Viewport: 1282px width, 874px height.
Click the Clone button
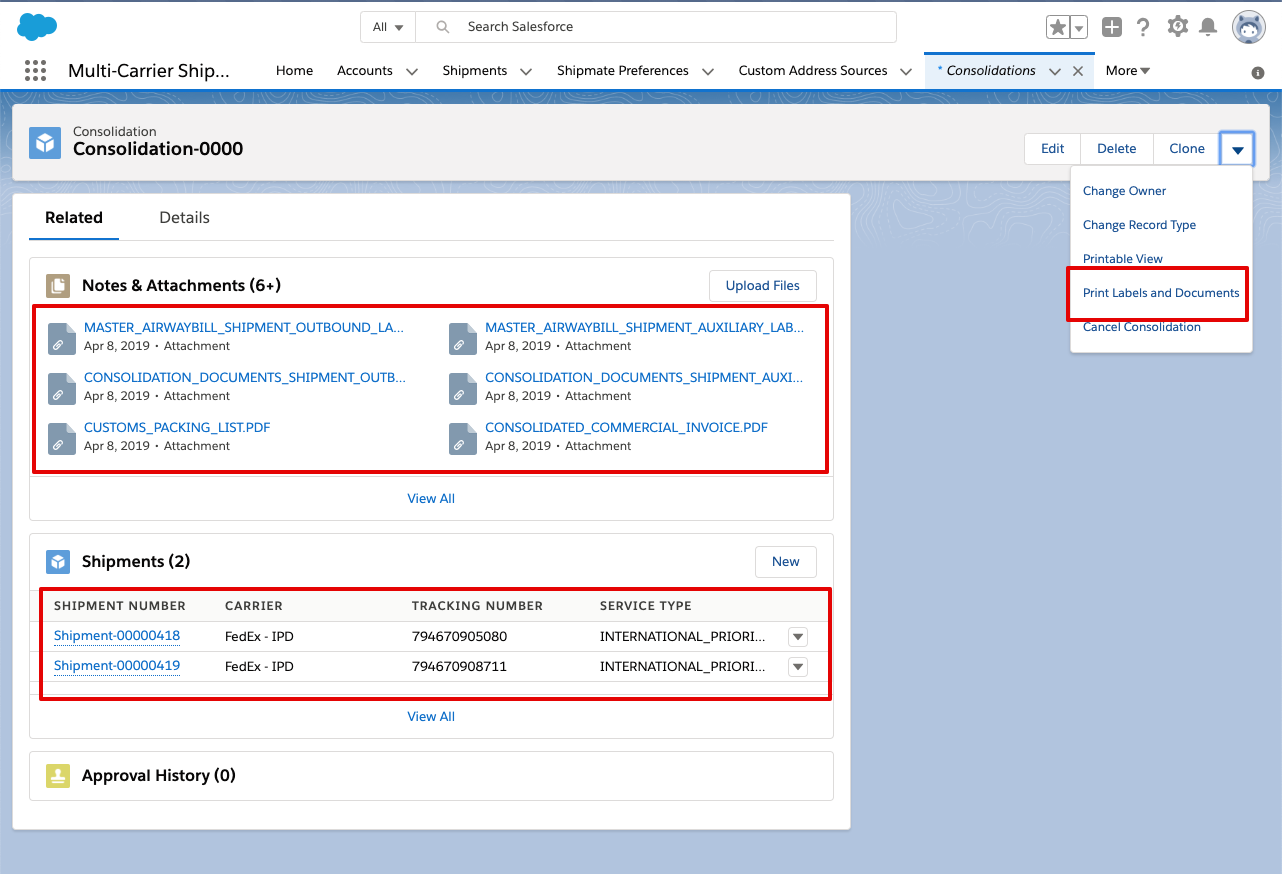(1187, 149)
